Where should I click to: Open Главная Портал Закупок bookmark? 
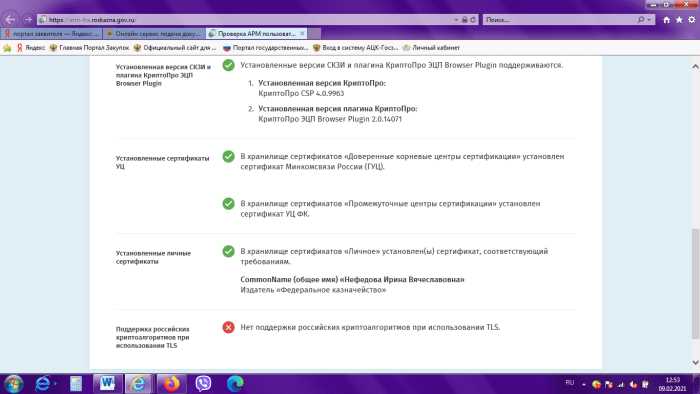tap(89, 48)
